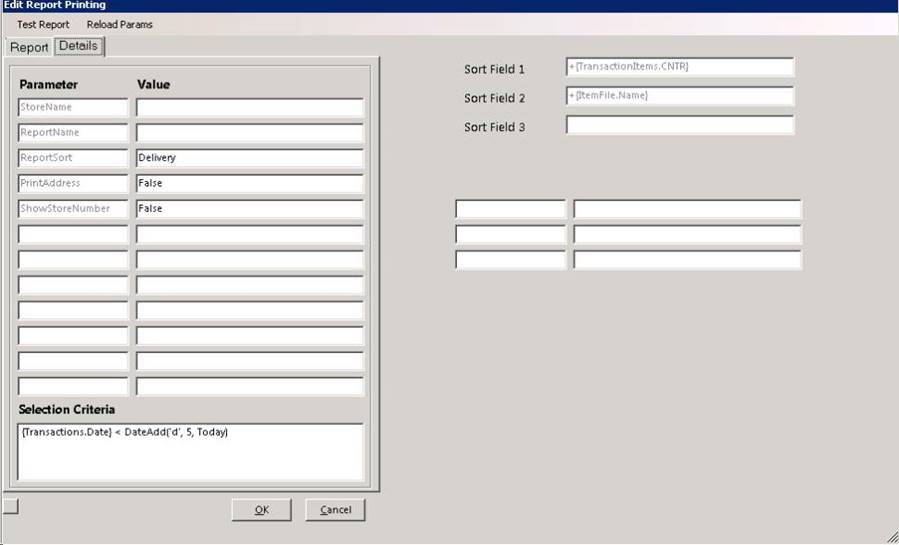Screen dimensions: 899x545
Task: Select the ShowStoreNumber value field
Action: point(250,209)
